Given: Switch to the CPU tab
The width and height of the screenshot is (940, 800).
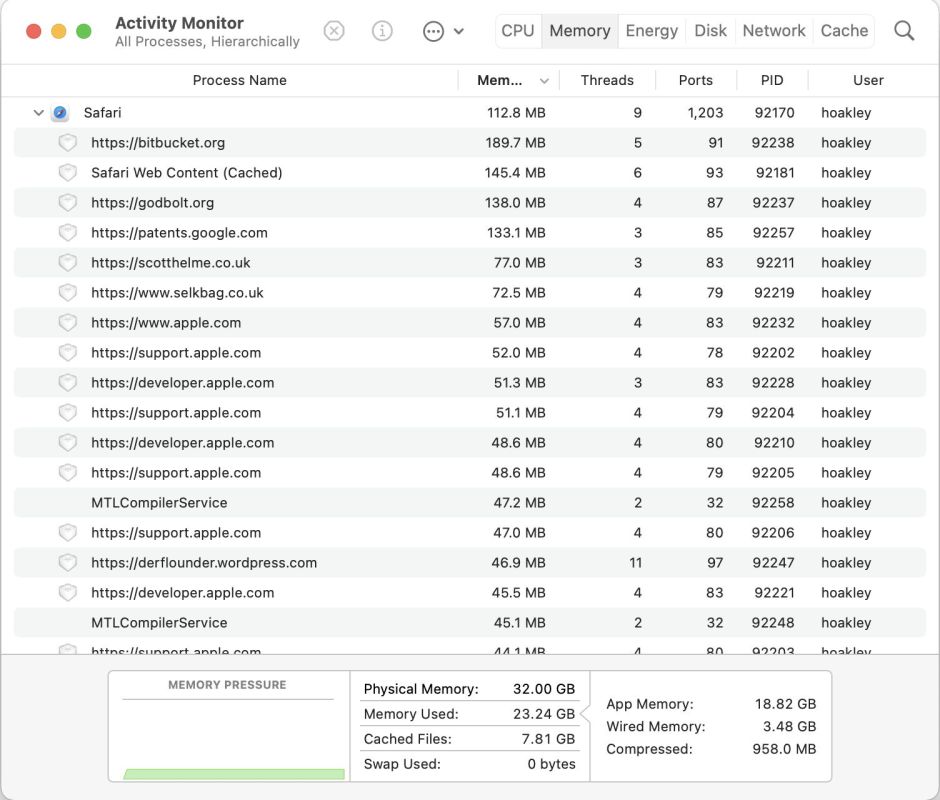Looking at the screenshot, I should click(x=518, y=31).
